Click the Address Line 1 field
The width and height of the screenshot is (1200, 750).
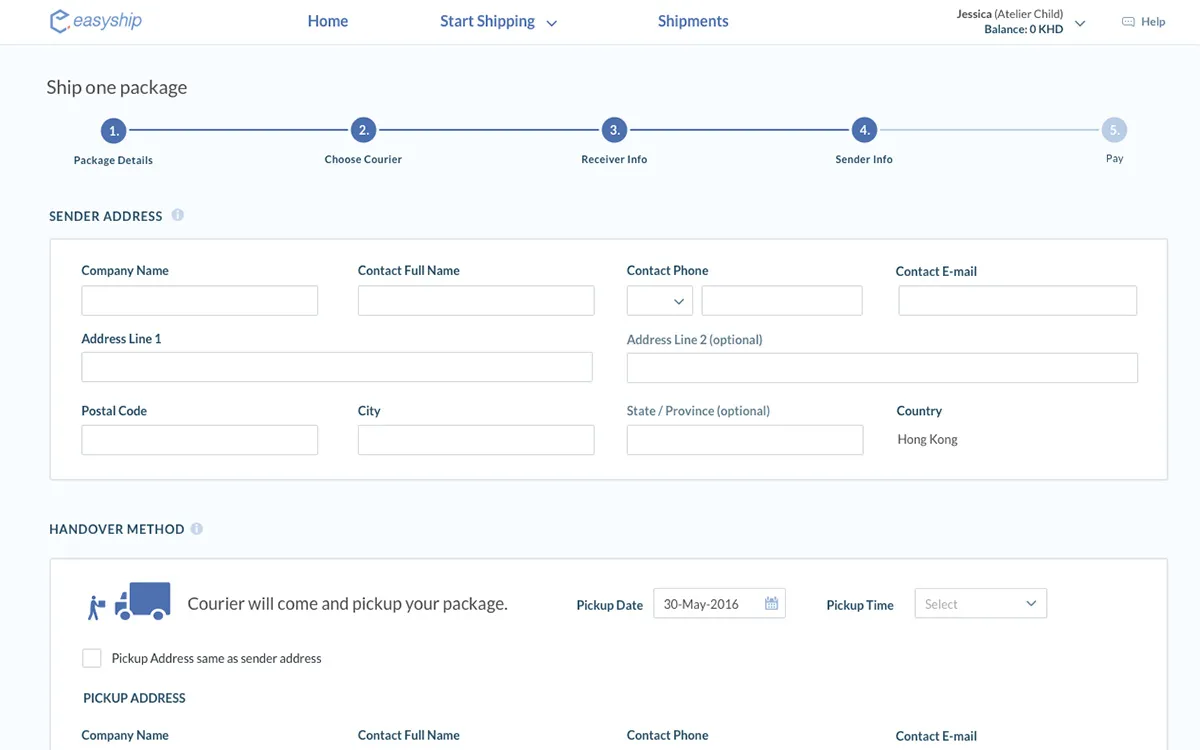point(337,367)
